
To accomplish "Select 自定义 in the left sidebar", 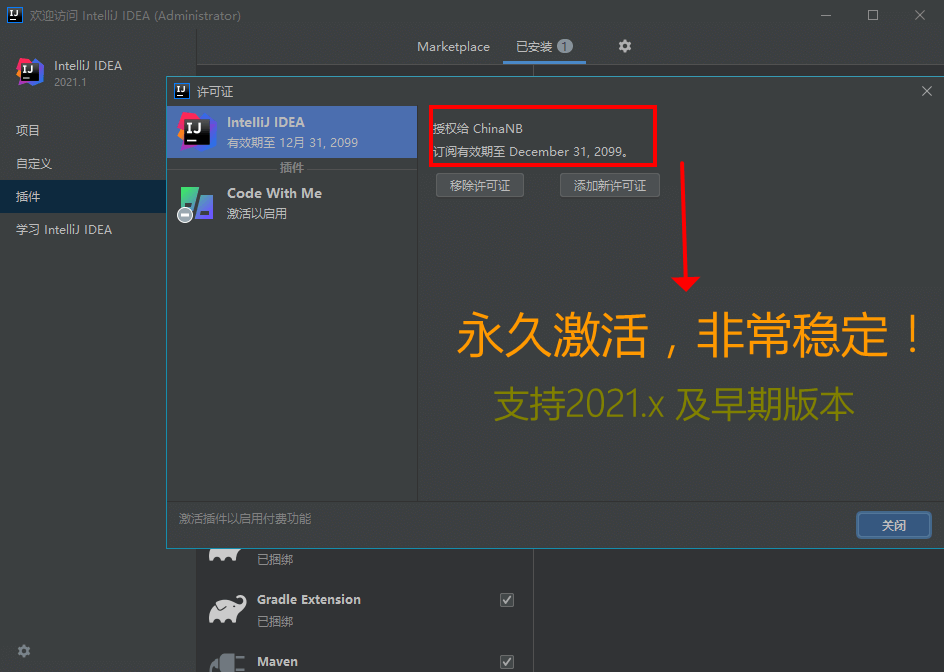I will pos(36,163).
